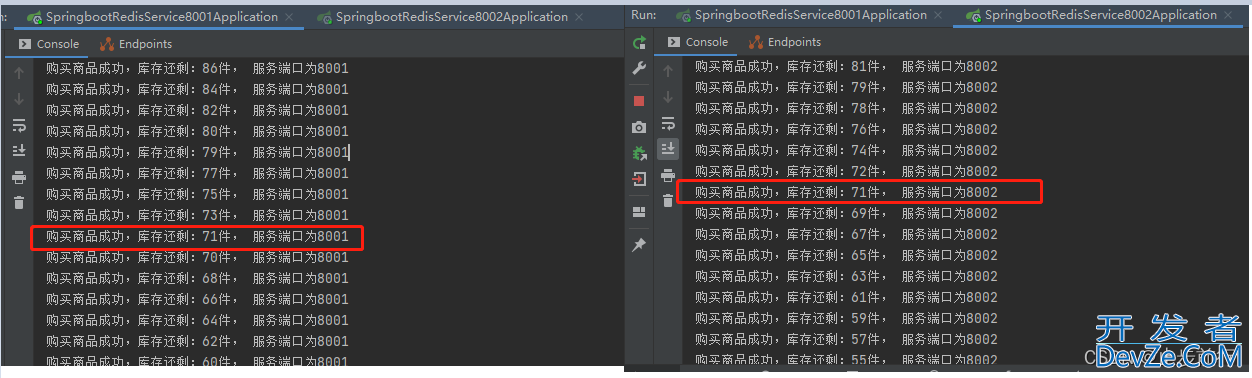
Task: Click the 8002 log line showing 63件
Action: (x=846, y=276)
